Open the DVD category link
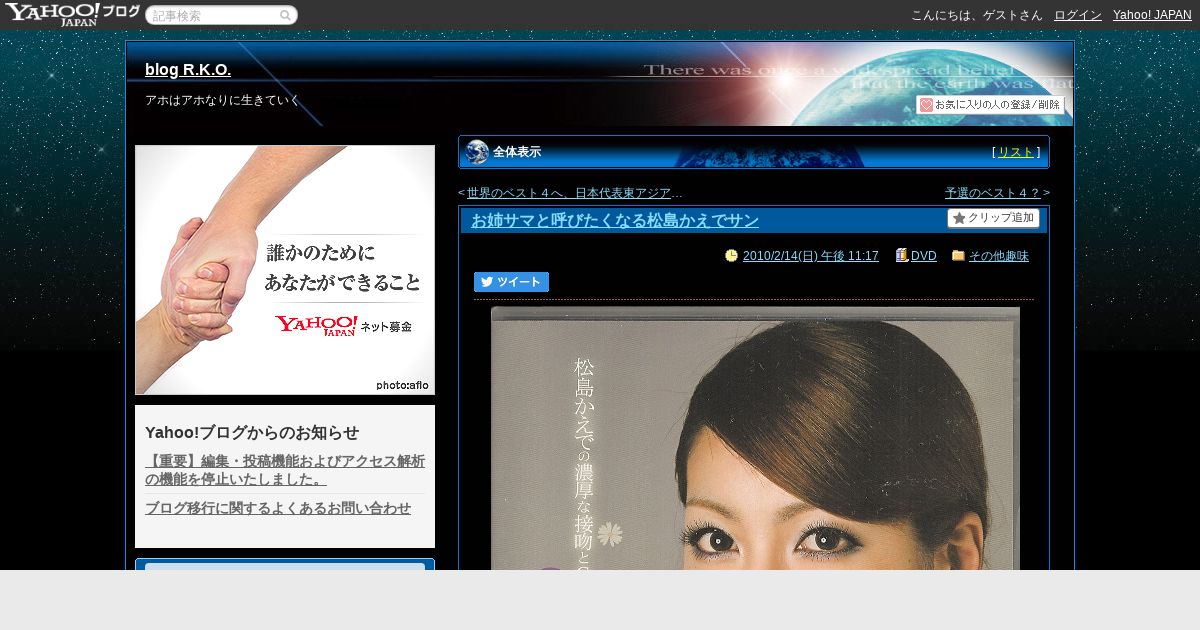This screenshot has height=630, width=1200. [924, 256]
